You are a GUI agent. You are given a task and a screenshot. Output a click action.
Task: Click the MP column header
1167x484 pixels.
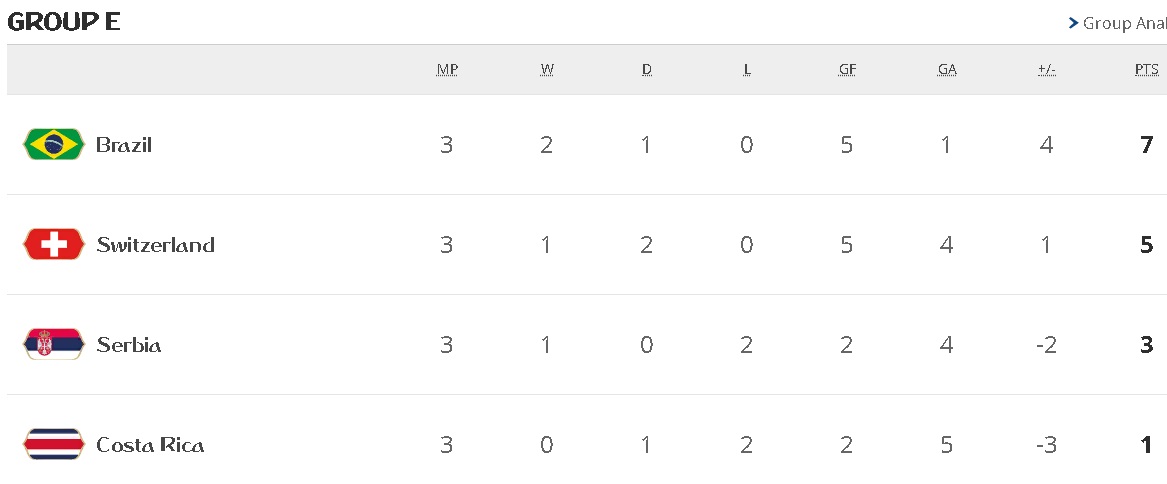(x=447, y=70)
